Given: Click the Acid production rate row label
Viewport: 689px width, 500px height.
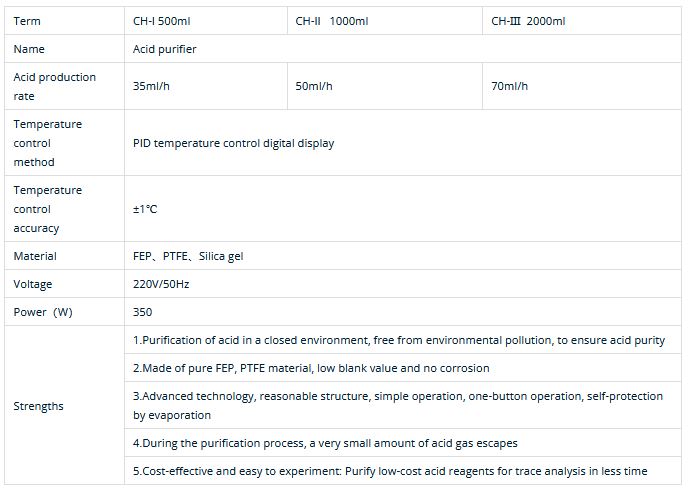Looking at the screenshot, I should click(x=55, y=86).
